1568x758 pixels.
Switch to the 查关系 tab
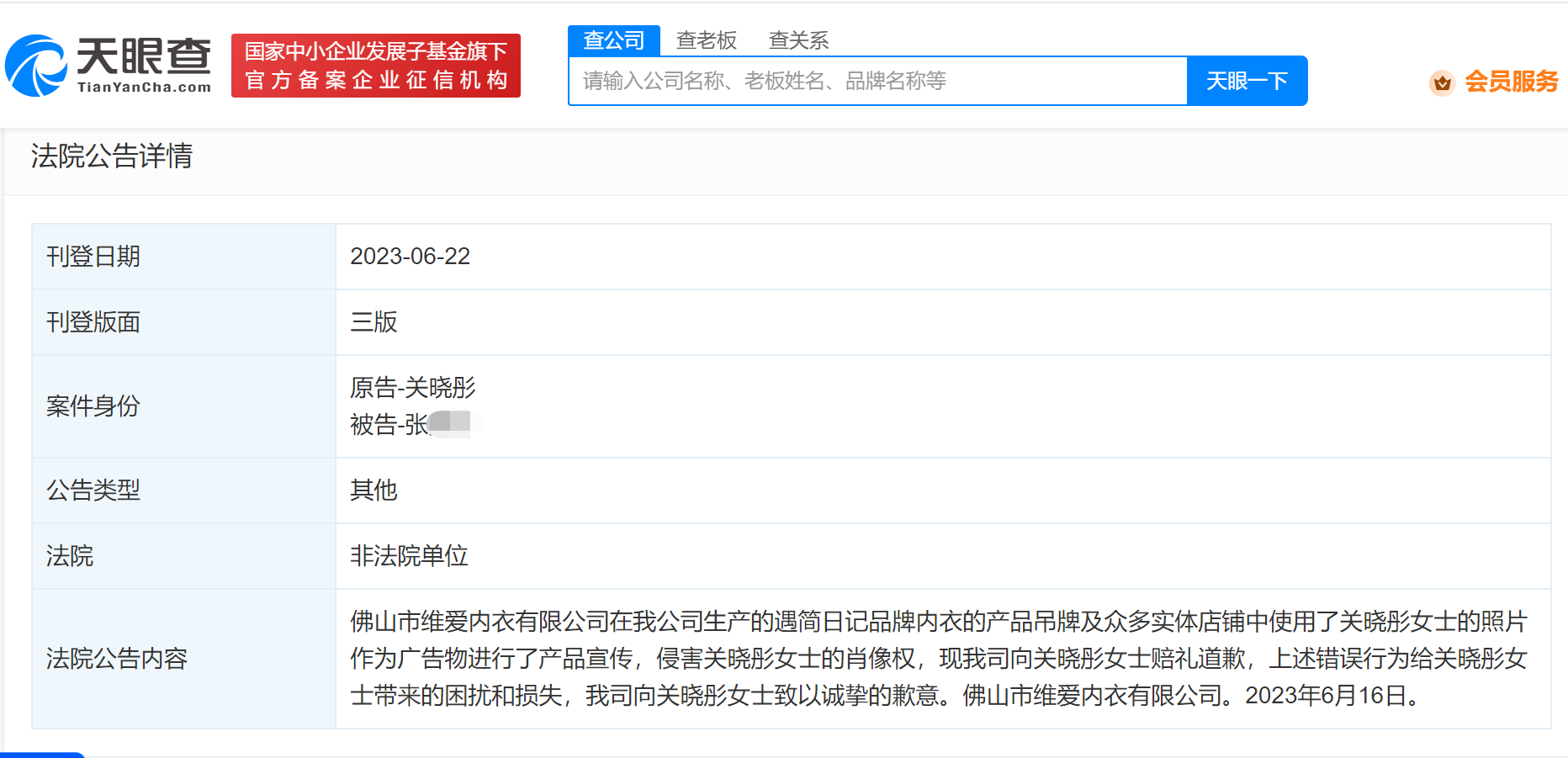click(x=799, y=40)
